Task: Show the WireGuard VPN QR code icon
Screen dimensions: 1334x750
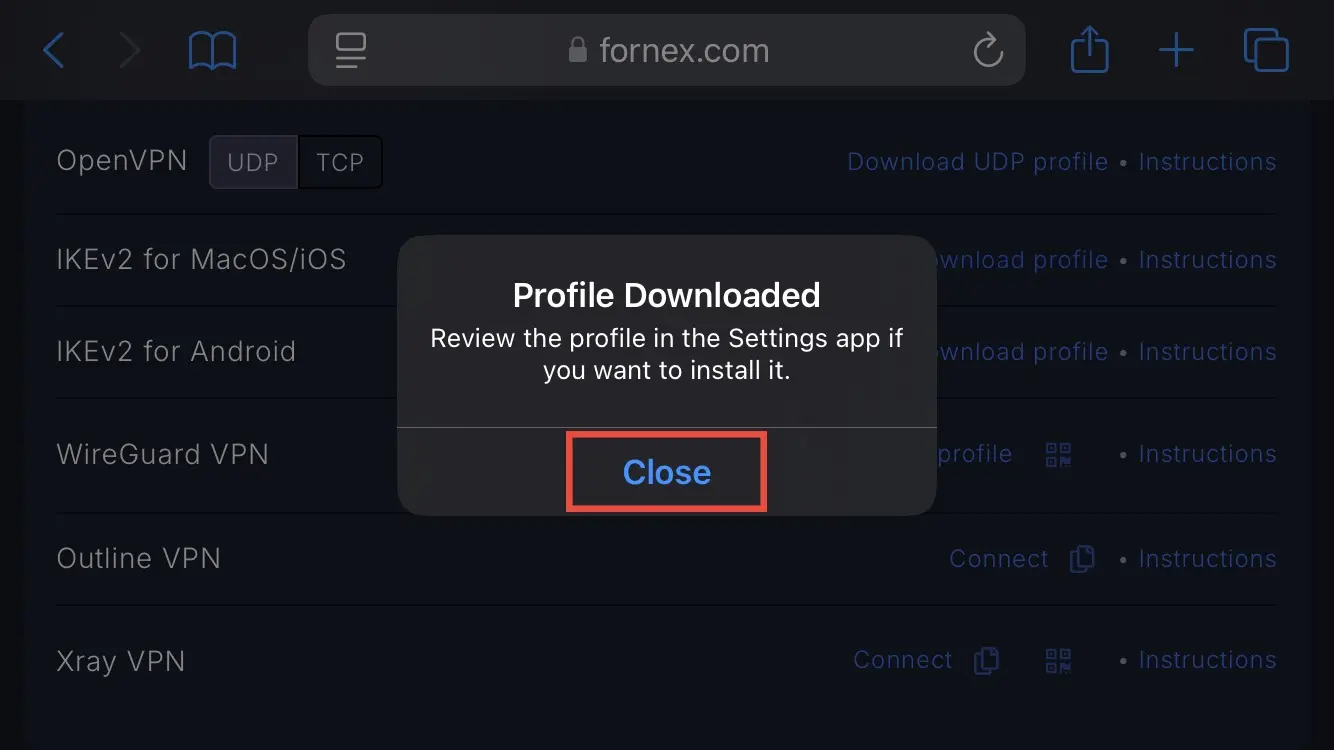Action: point(1058,455)
